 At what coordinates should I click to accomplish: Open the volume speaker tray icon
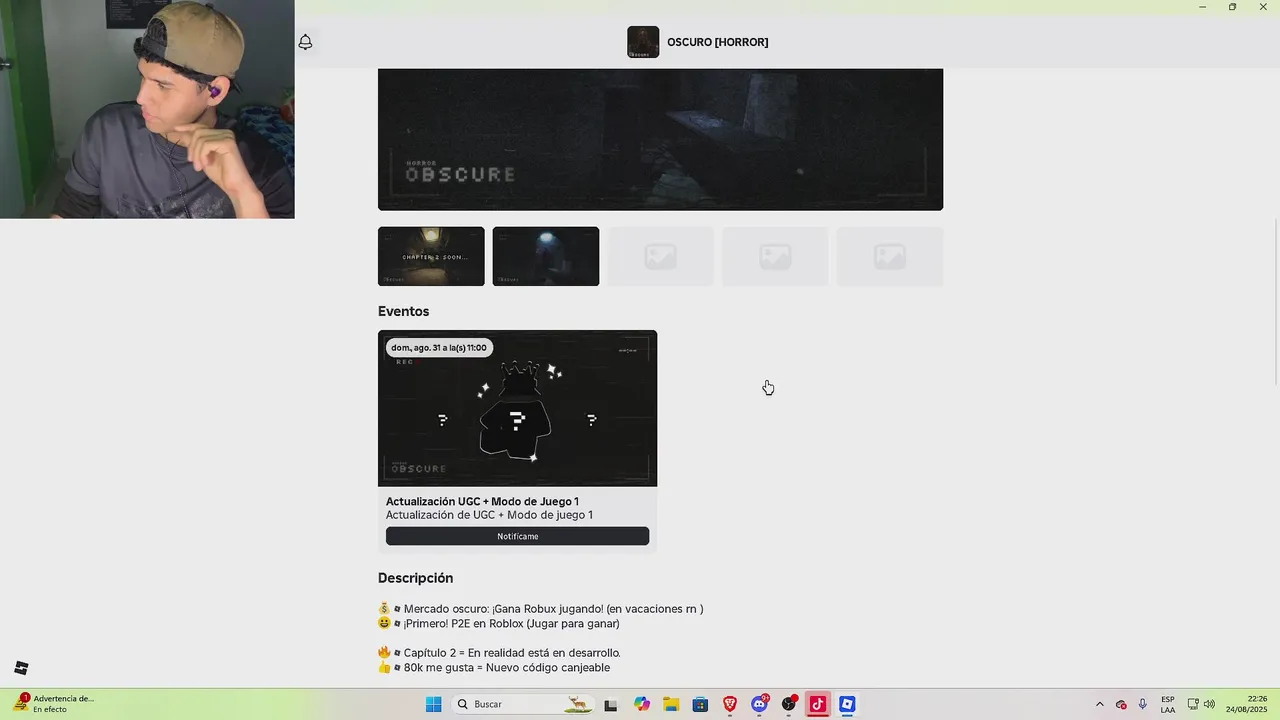click(1209, 704)
